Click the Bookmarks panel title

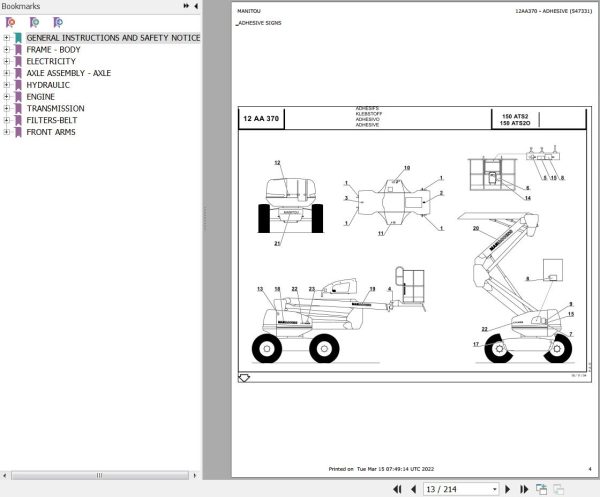(x=21, y=6)
